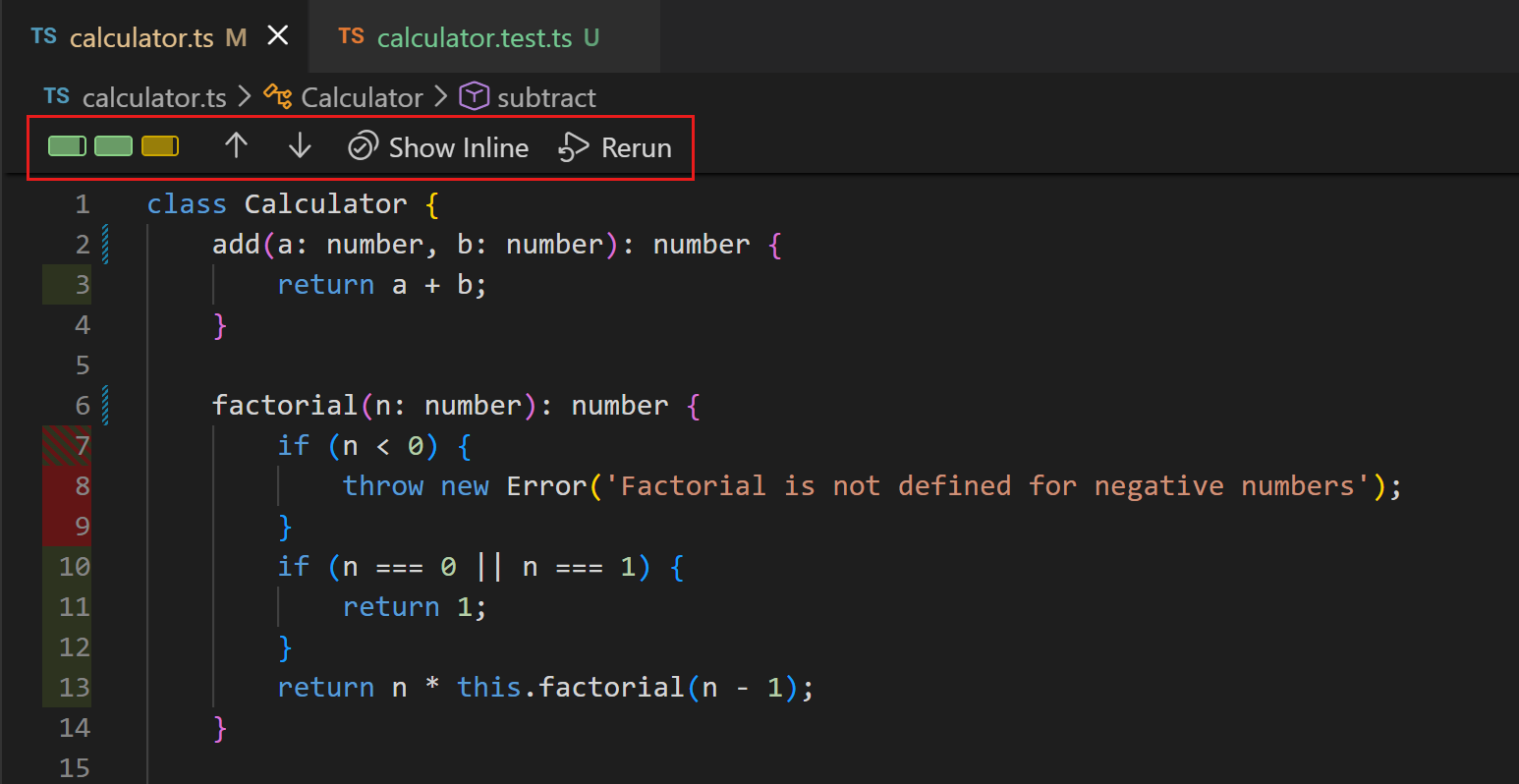Open the Calculator breadcrumb dropdown
The width and height of the screenshot is (1519, 784).
(362, 97)
